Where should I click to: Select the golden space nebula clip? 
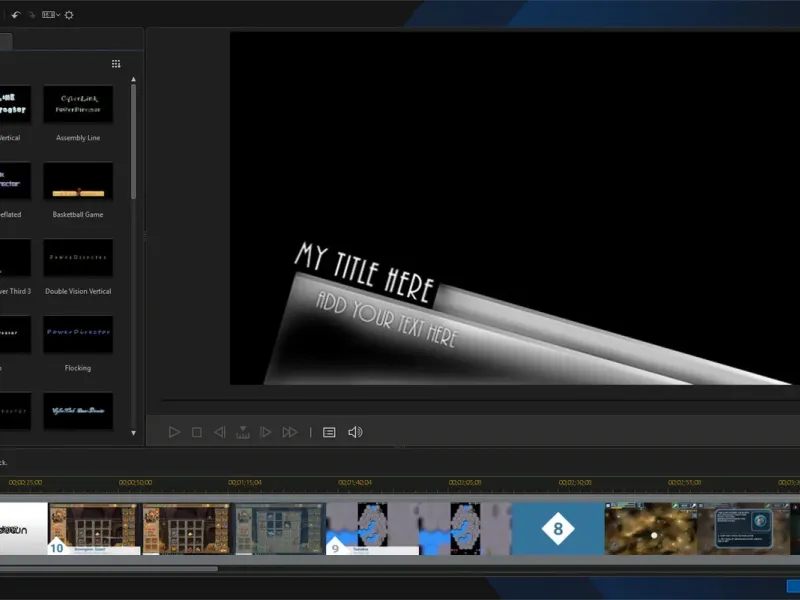coord(651,529)
